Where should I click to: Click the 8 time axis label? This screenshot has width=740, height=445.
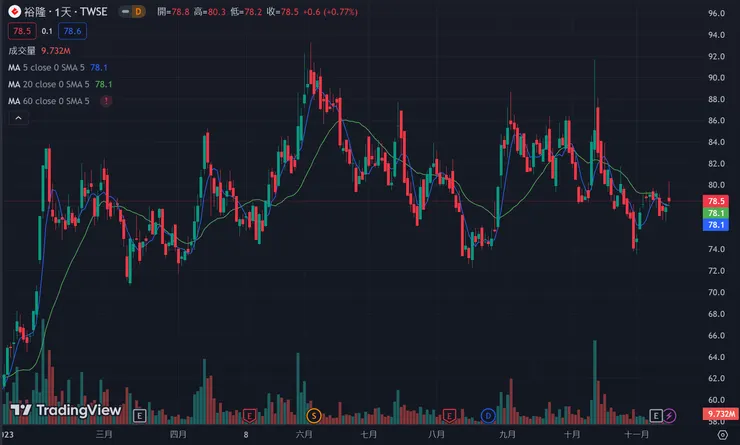pos(246,434)
